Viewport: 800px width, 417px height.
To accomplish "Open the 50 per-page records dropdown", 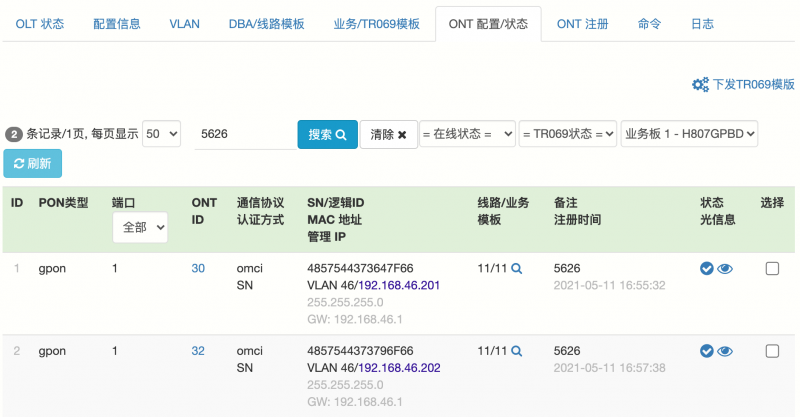I will 161,134.
